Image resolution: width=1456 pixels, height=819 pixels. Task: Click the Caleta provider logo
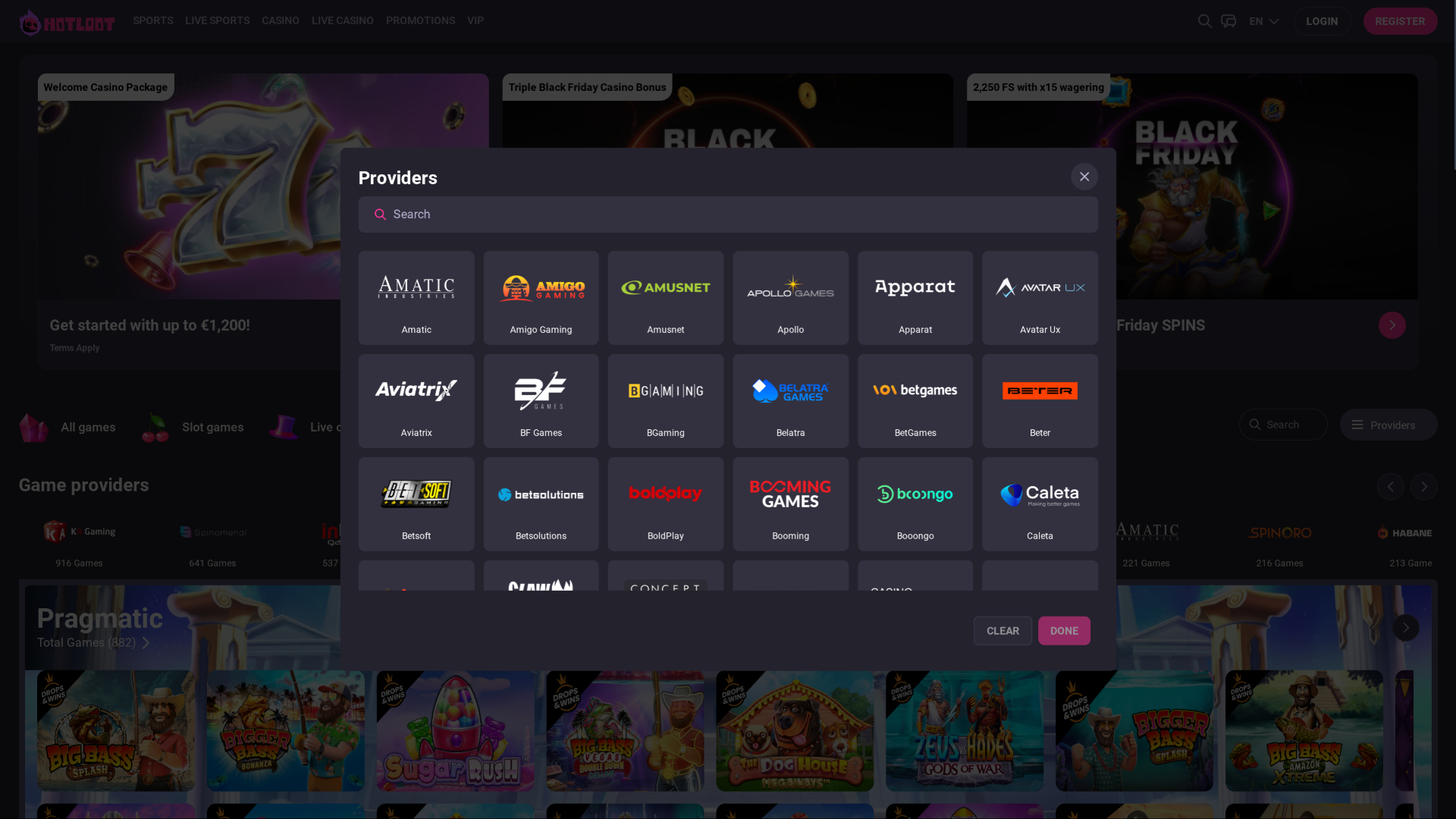click(1040, 494)
